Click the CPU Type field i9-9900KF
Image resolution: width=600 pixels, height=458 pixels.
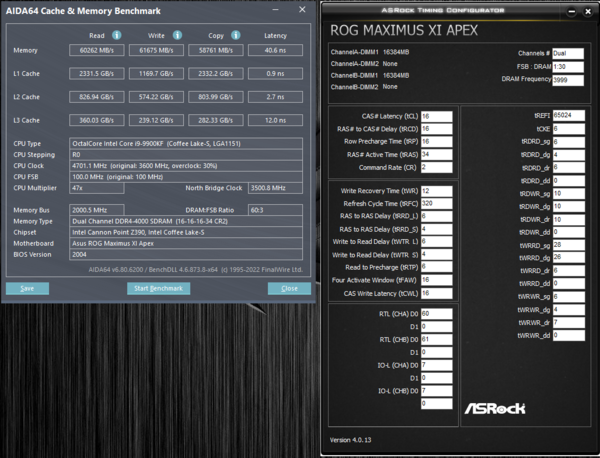(x=186, y=143)
